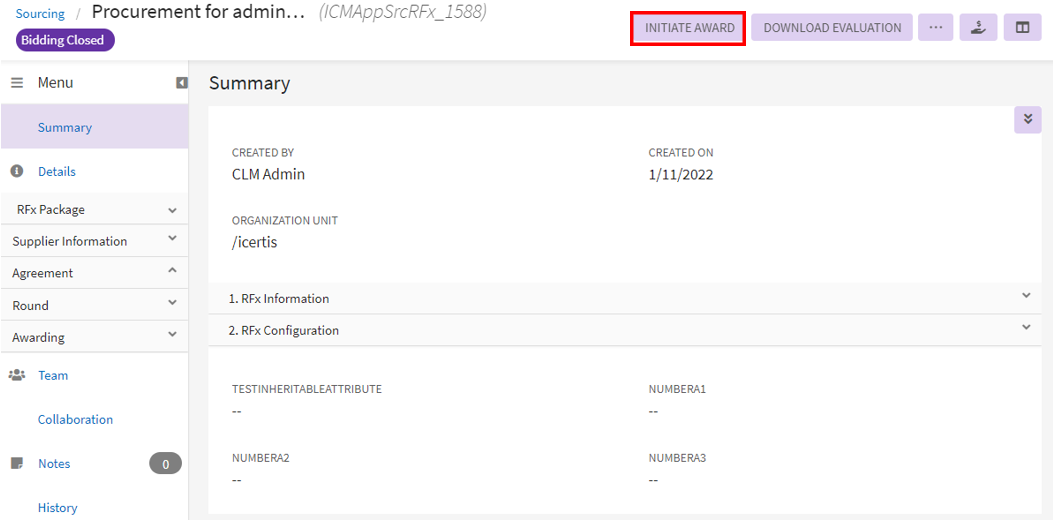Expand Supplier Information in sidebar
Screen dimensions: 1053x530
[x=172, y=240]
